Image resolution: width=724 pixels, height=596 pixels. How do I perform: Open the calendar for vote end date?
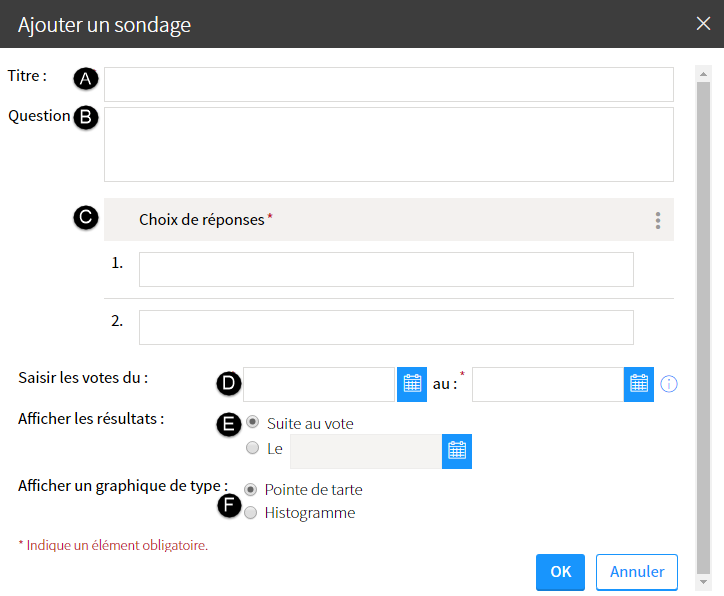pyautogui.click(x=639, y=384)
